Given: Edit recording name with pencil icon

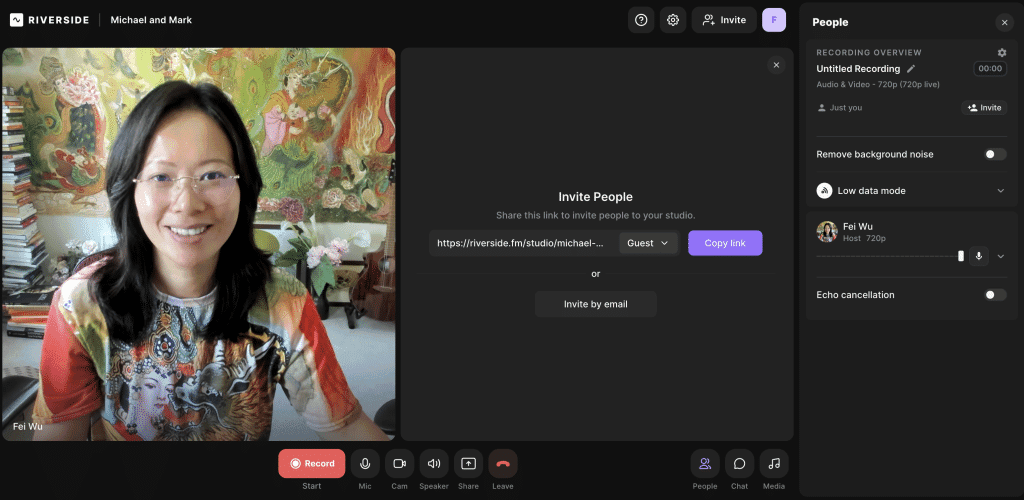Looking at the screenshot, I should click(x=911, y=69).
